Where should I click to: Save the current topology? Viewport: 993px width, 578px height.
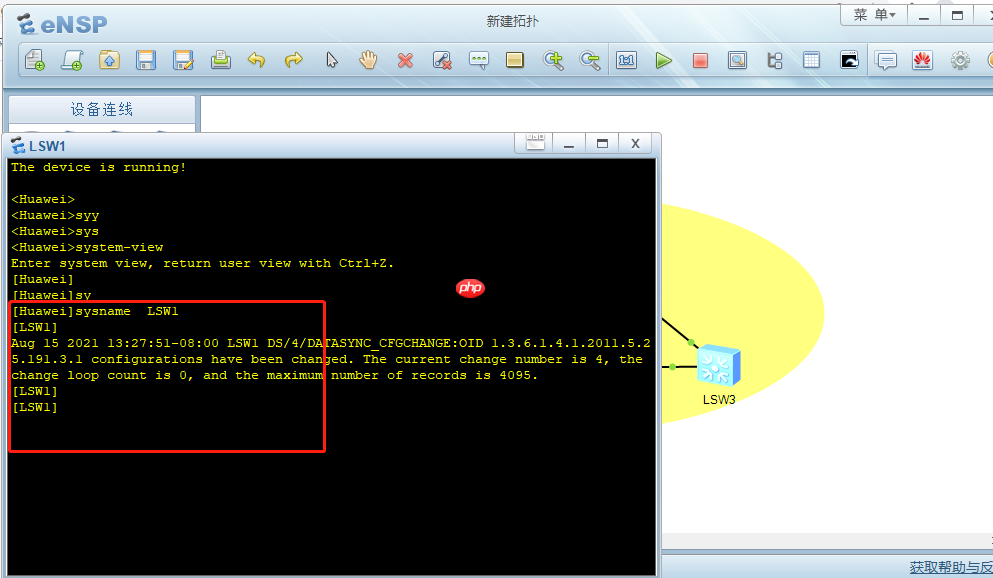[146, 60]
